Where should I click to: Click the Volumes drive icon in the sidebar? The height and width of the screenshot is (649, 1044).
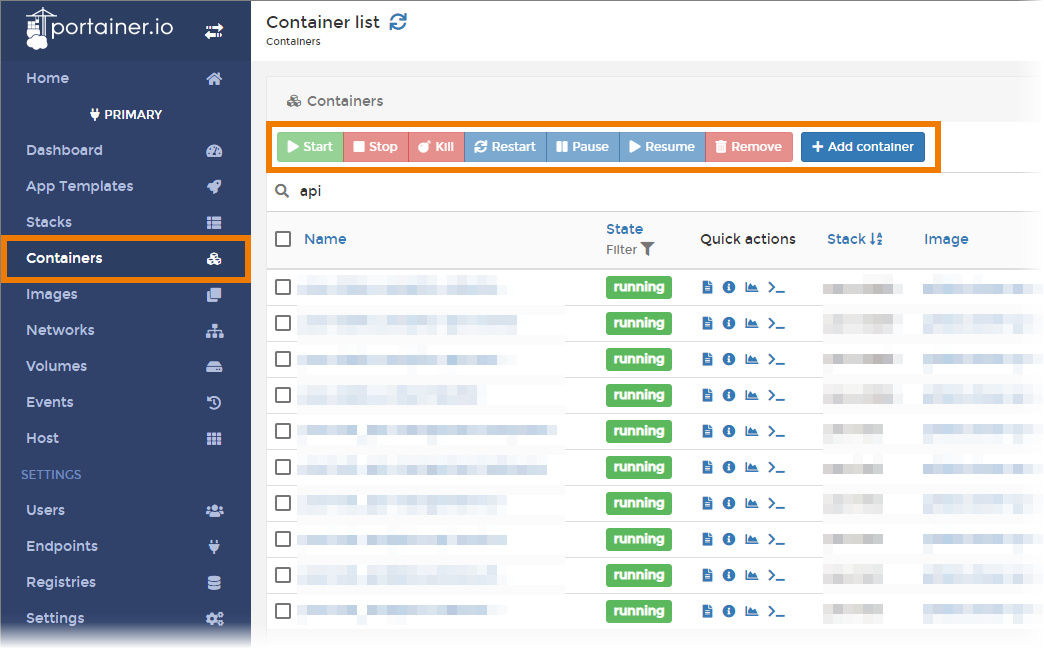[214, 366]
